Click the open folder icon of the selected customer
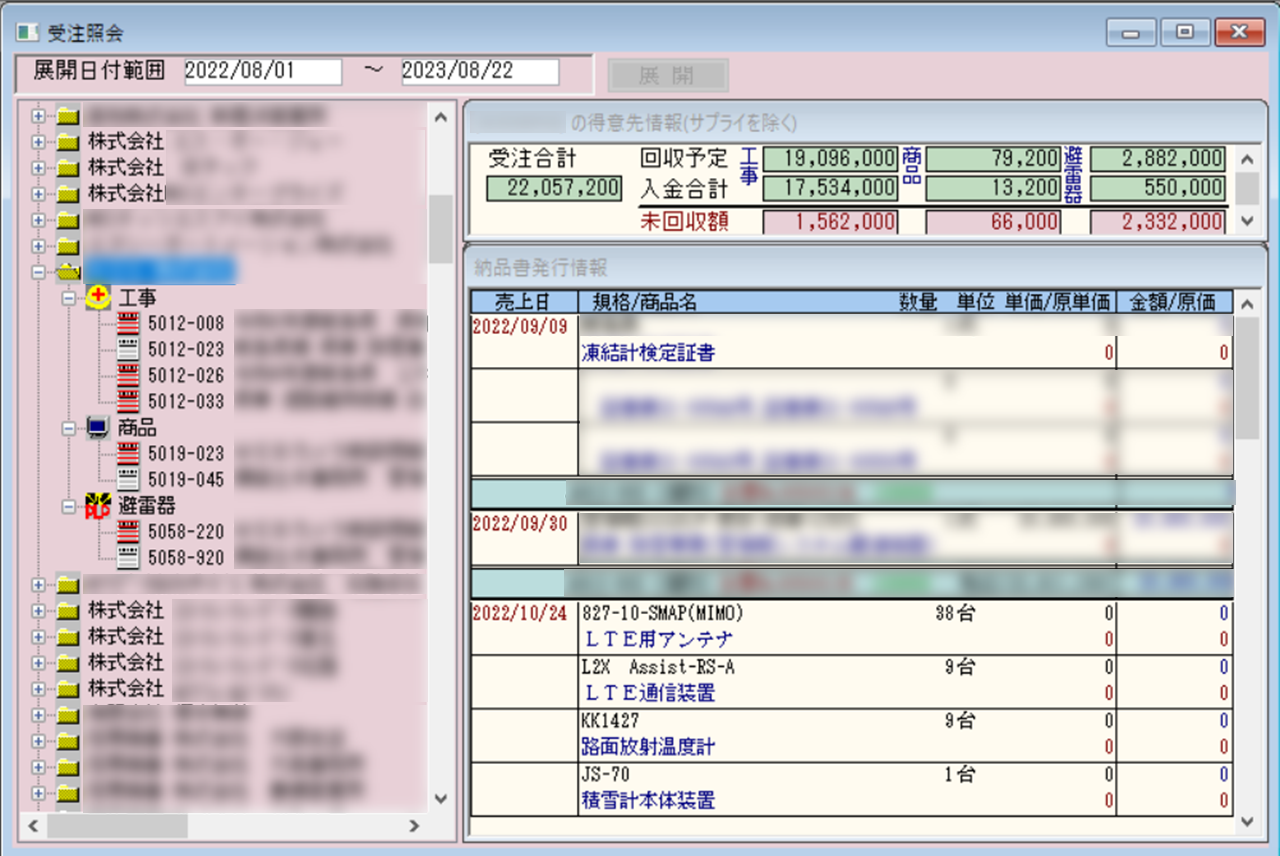Viewport: 1280px width, 856px height. (x=67, y=271)
